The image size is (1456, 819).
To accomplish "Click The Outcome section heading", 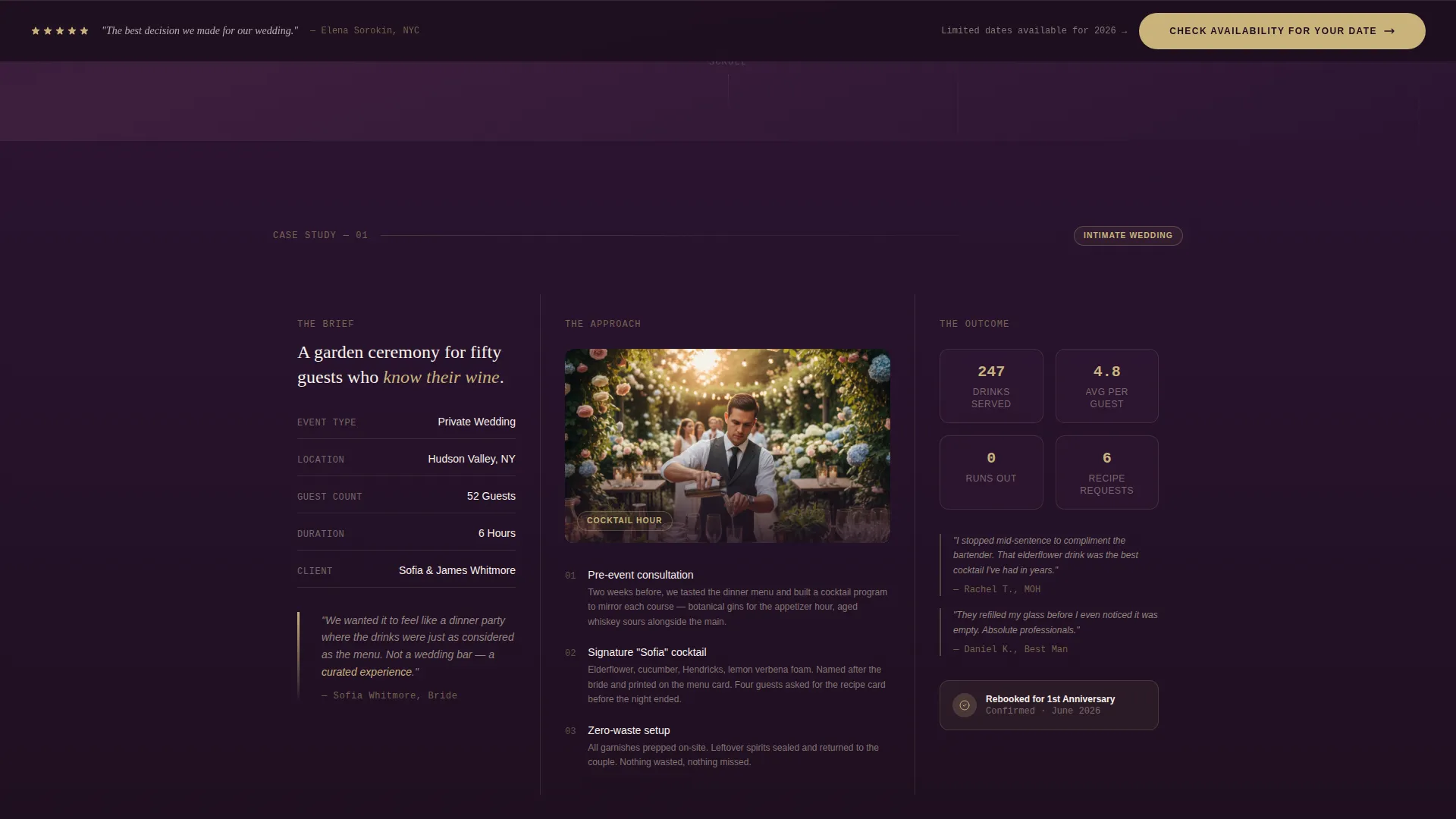I will tap(974, 325).
